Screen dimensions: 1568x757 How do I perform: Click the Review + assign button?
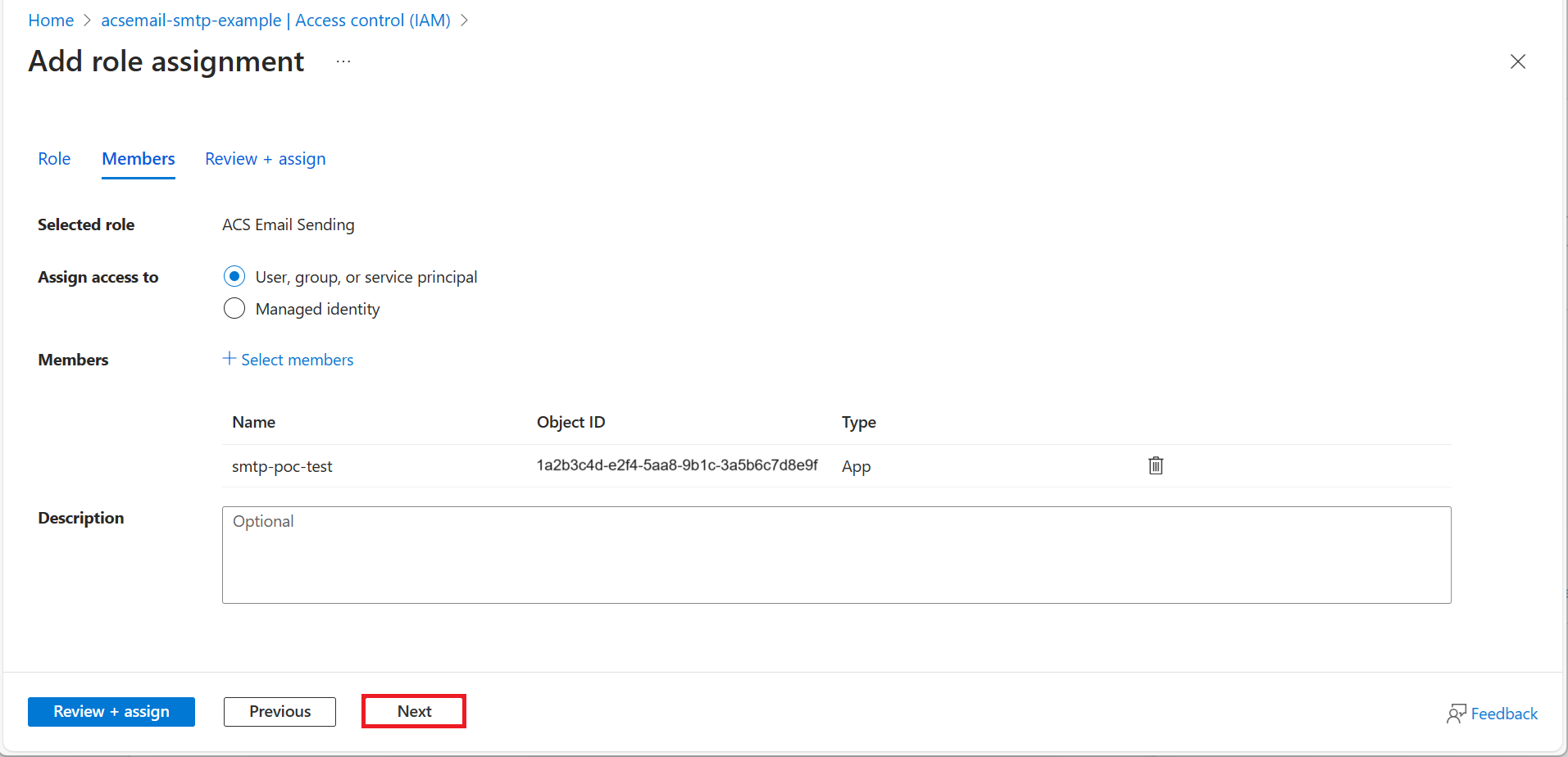[x=111, y=711]
